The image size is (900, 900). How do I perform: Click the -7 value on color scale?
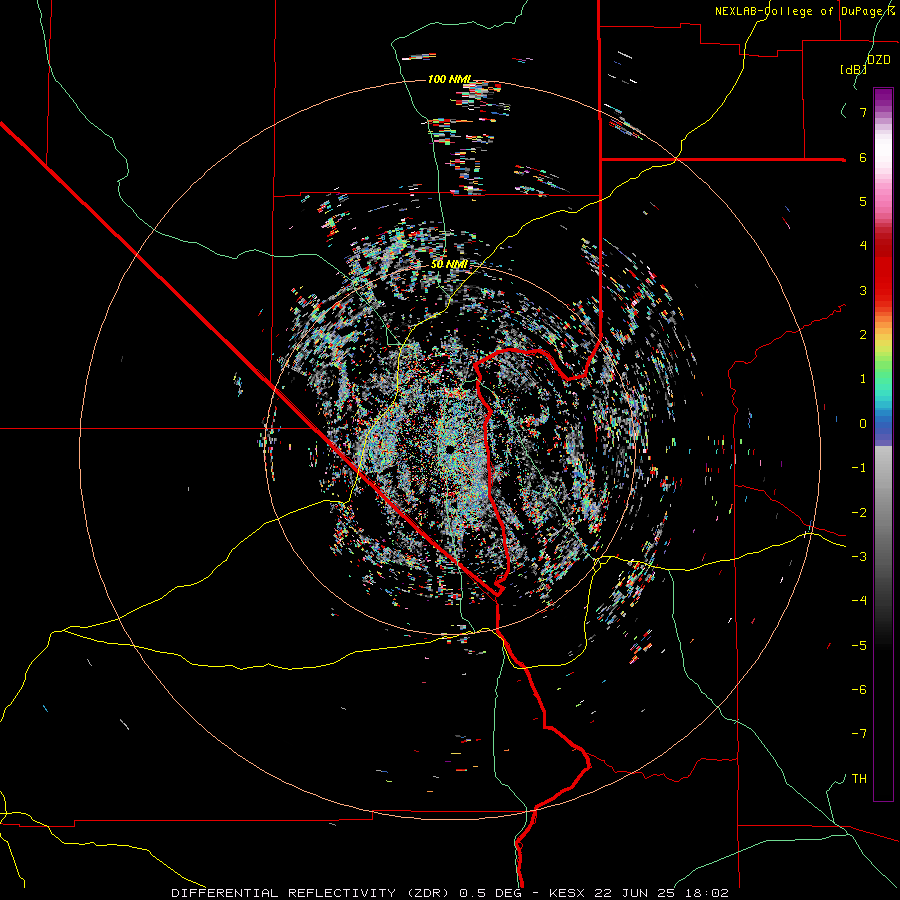[x=859, y=734]
